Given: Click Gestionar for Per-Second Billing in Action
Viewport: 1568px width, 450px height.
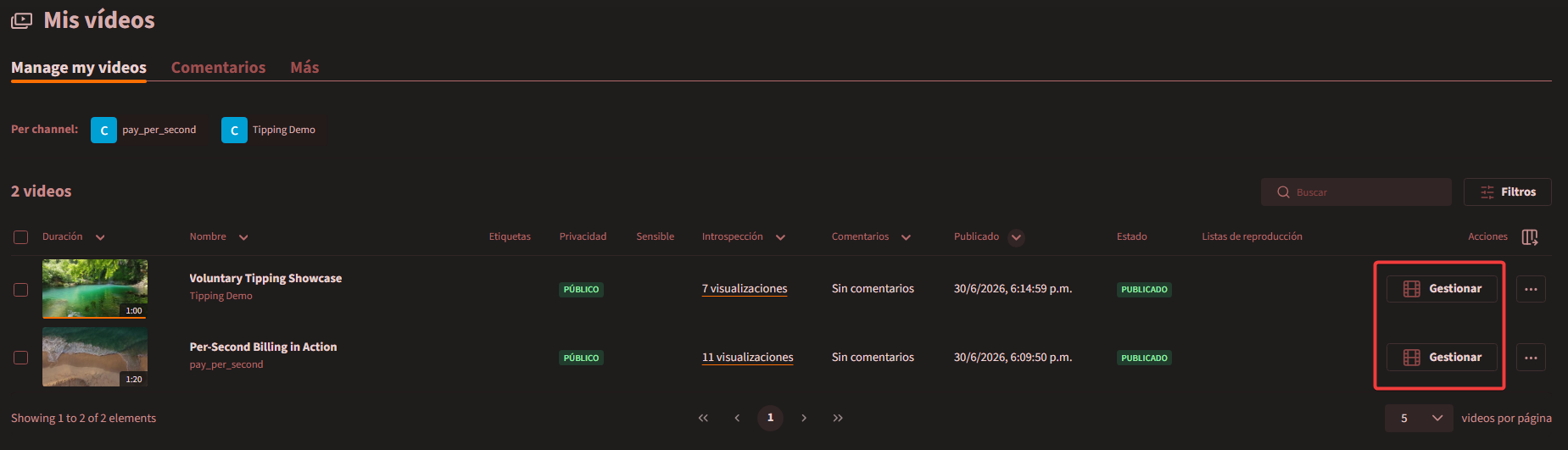Looking at the screenshot, I should coord(1442,358).
